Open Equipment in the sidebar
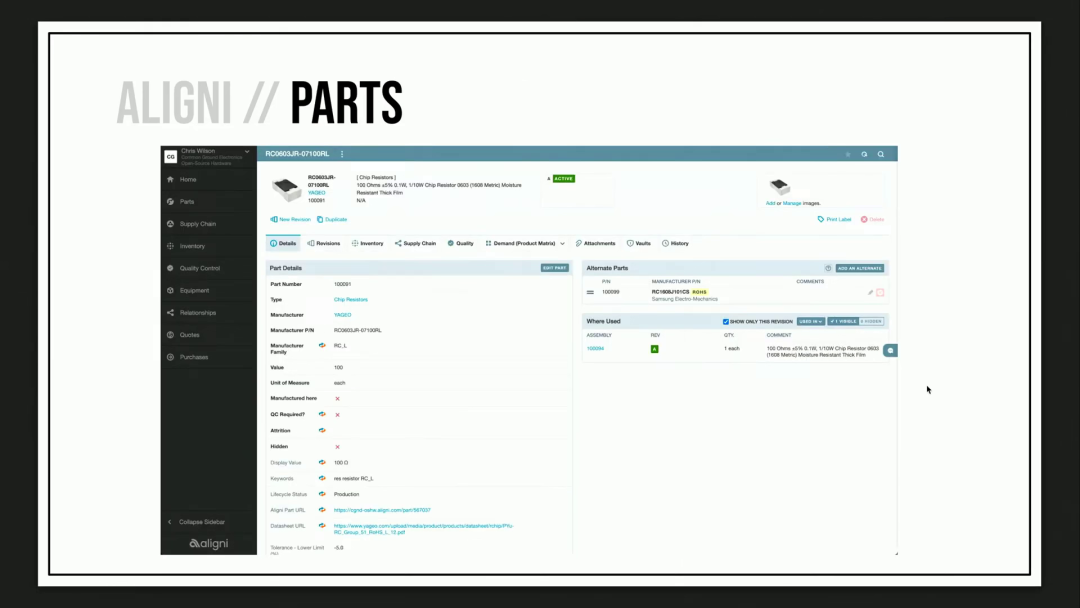 tap(194, 291)
